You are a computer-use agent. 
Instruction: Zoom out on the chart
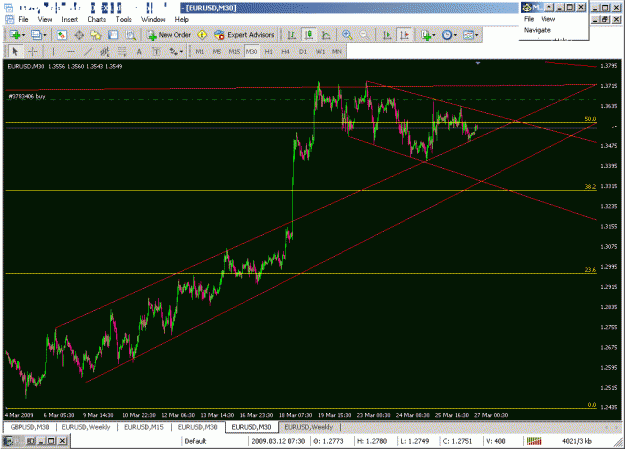(x=364, y=35)
